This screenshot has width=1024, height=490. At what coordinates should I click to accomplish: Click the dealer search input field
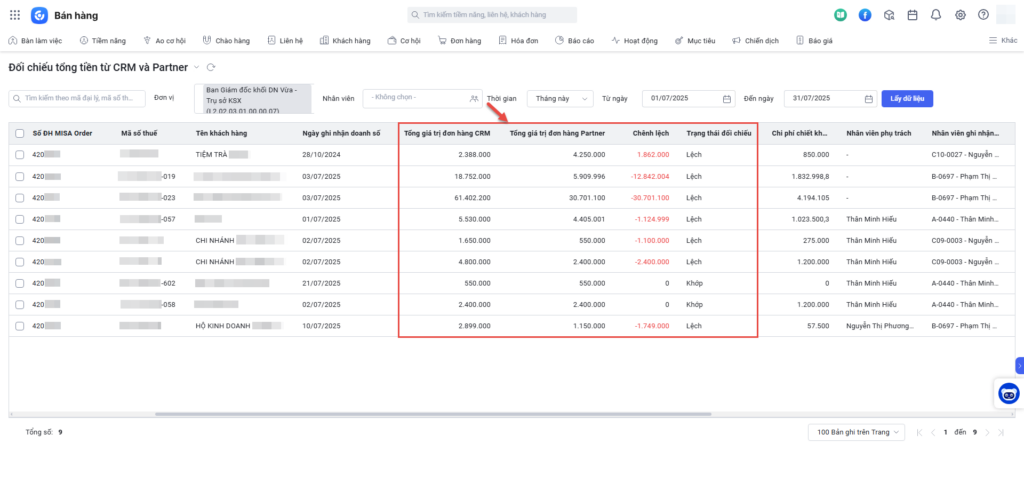coord(75,99)
